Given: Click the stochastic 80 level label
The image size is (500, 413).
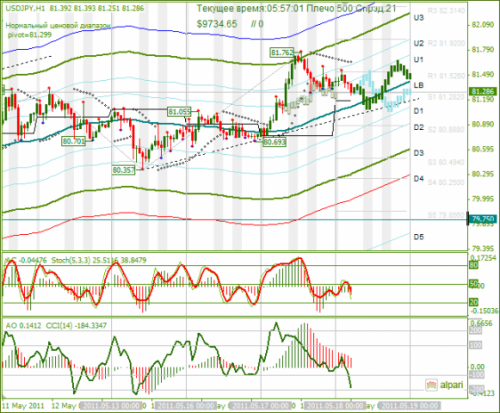Looking at the screenshot, I should coord(473,265).
